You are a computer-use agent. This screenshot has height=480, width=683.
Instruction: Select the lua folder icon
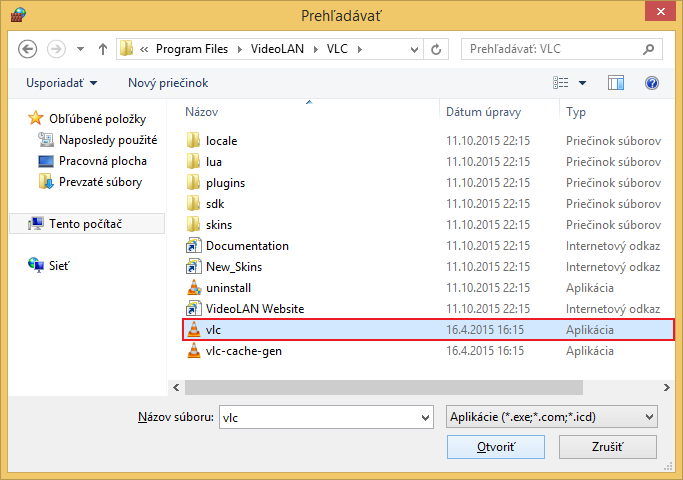pos(193,162)
